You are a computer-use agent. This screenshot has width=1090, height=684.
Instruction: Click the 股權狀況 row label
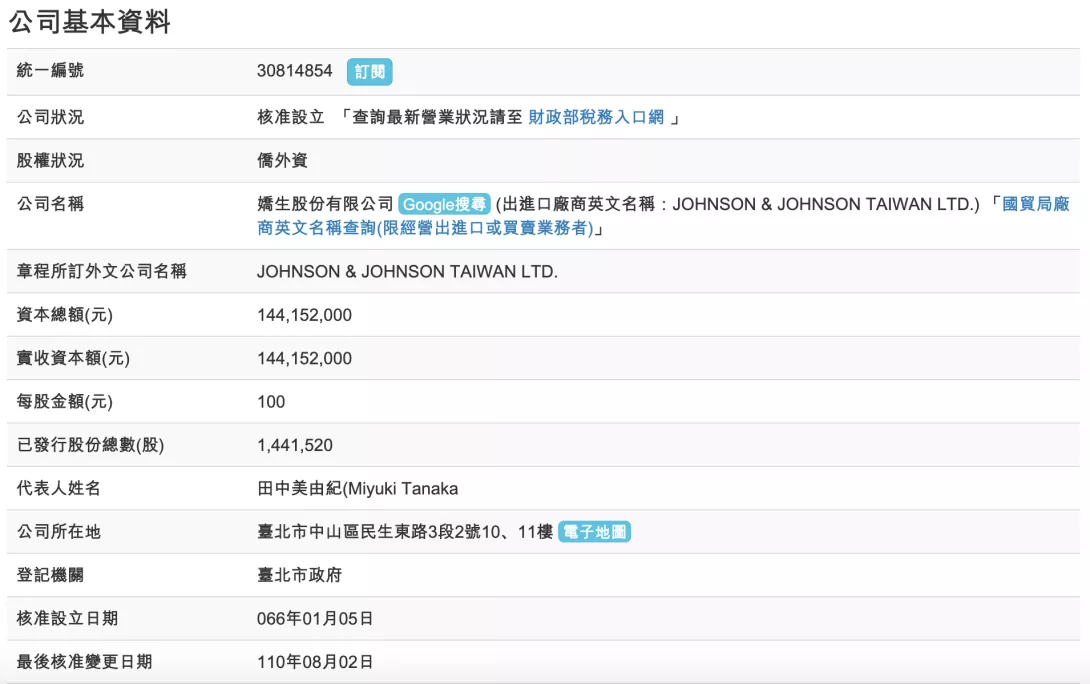tap(50, 161)
